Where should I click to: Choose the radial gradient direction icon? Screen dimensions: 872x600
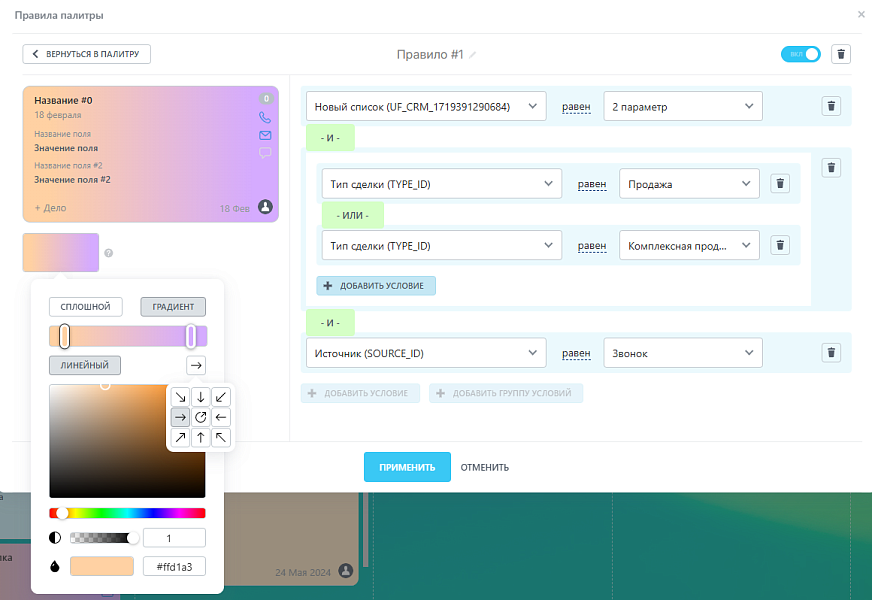click(x=201, y=417)
